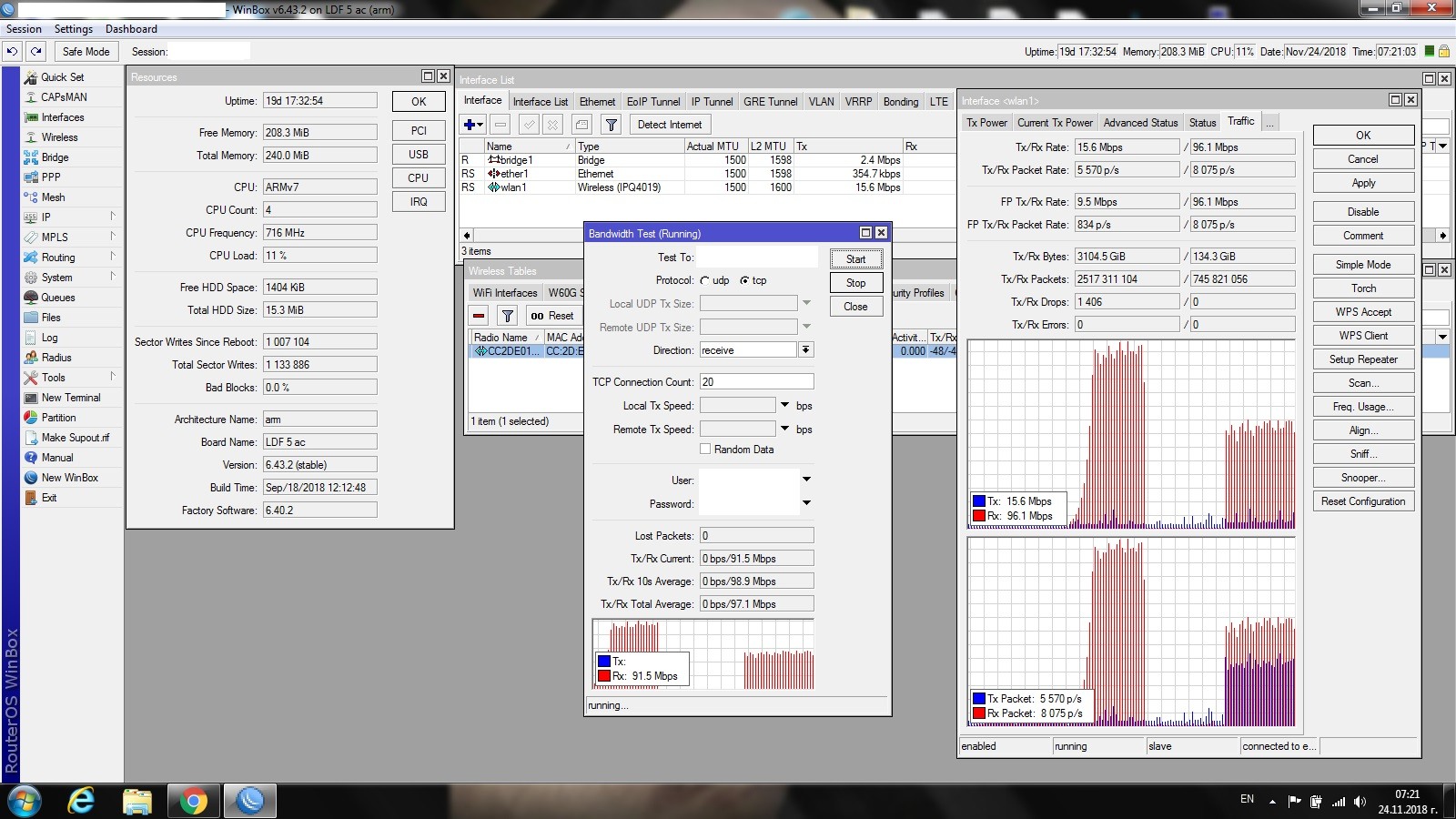The height and width of the screenshot is (819, 1456).
Task: Open the Queues sidebar item
Action: pyautogui.click(x=57, y=298)
